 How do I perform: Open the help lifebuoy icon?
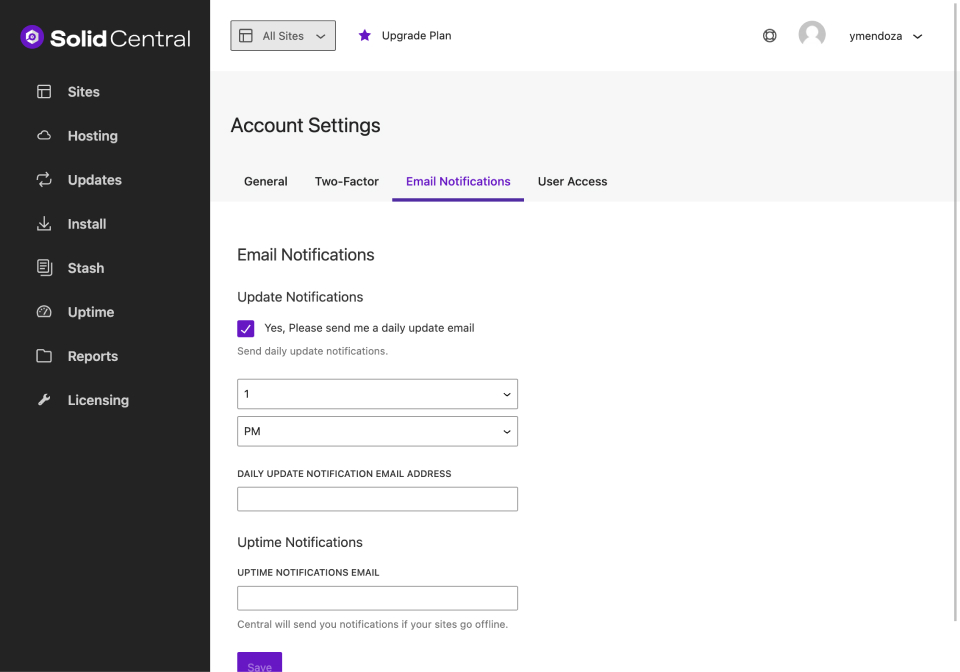[x=770, y=36]
